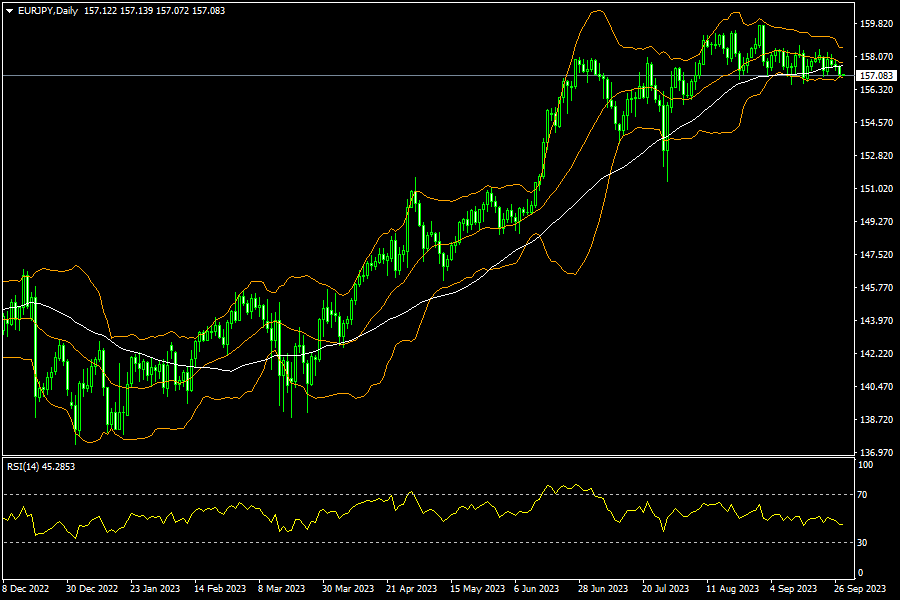
Task: Click the 156.320 price scale label
Action: (876, 90)
